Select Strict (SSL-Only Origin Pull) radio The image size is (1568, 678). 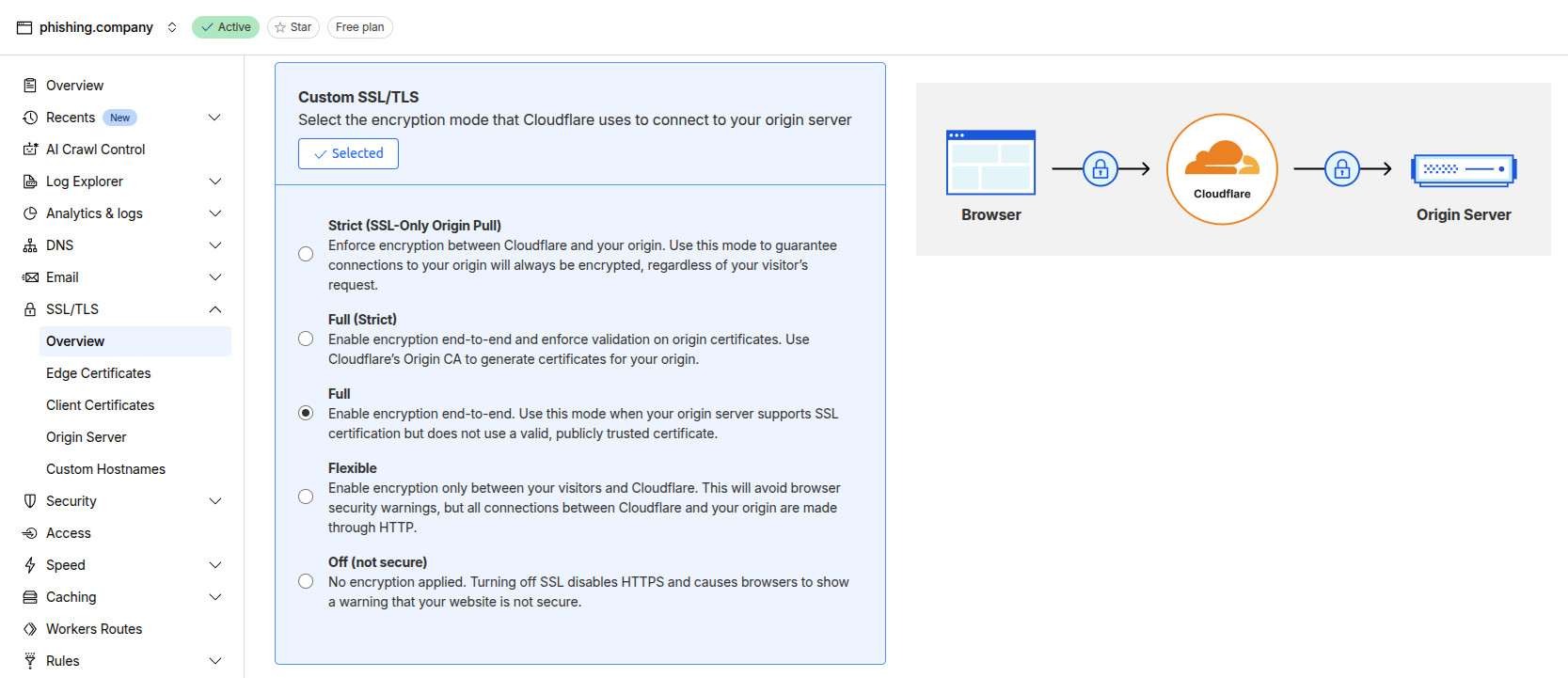[306, 254]
